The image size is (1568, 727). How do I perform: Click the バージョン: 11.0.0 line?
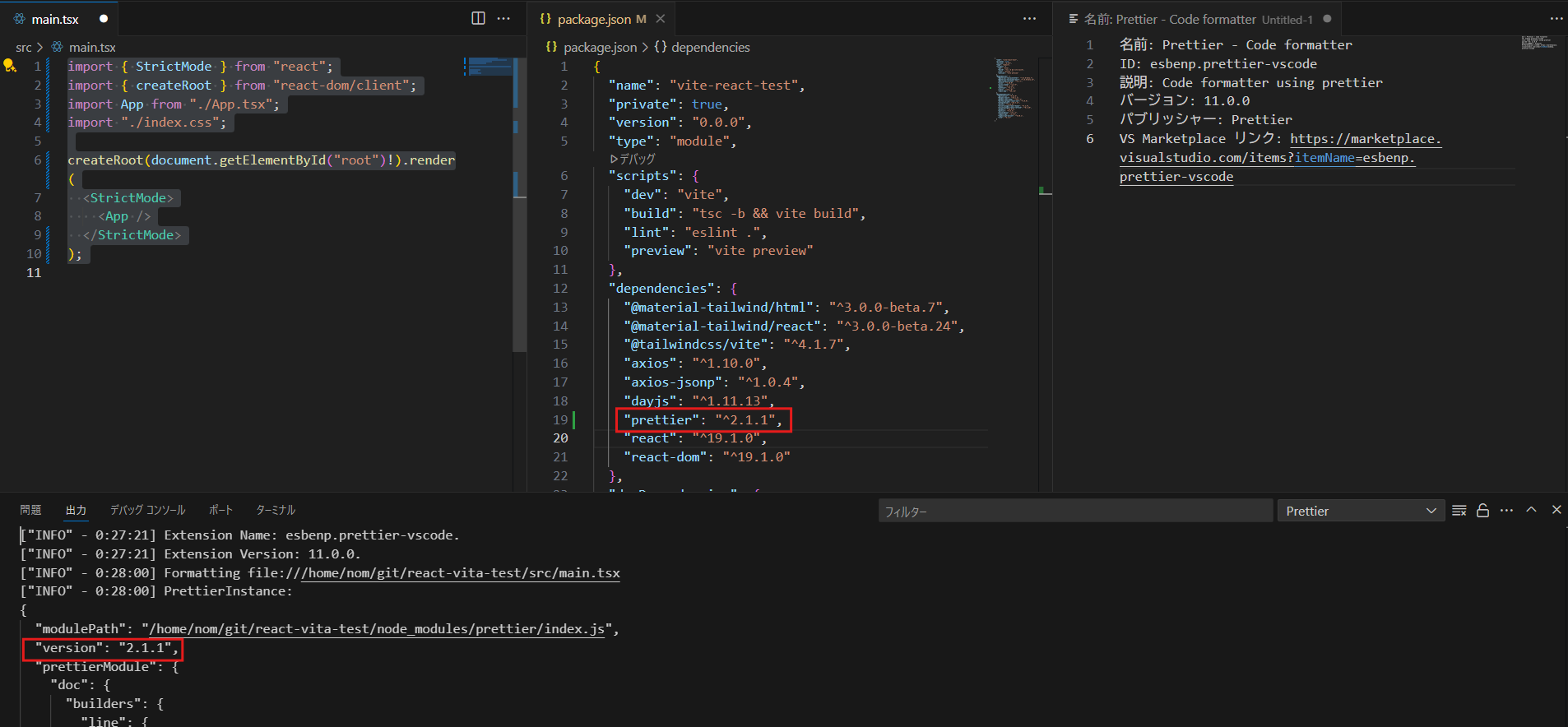pyautogui.click(x=1185, y=100)
